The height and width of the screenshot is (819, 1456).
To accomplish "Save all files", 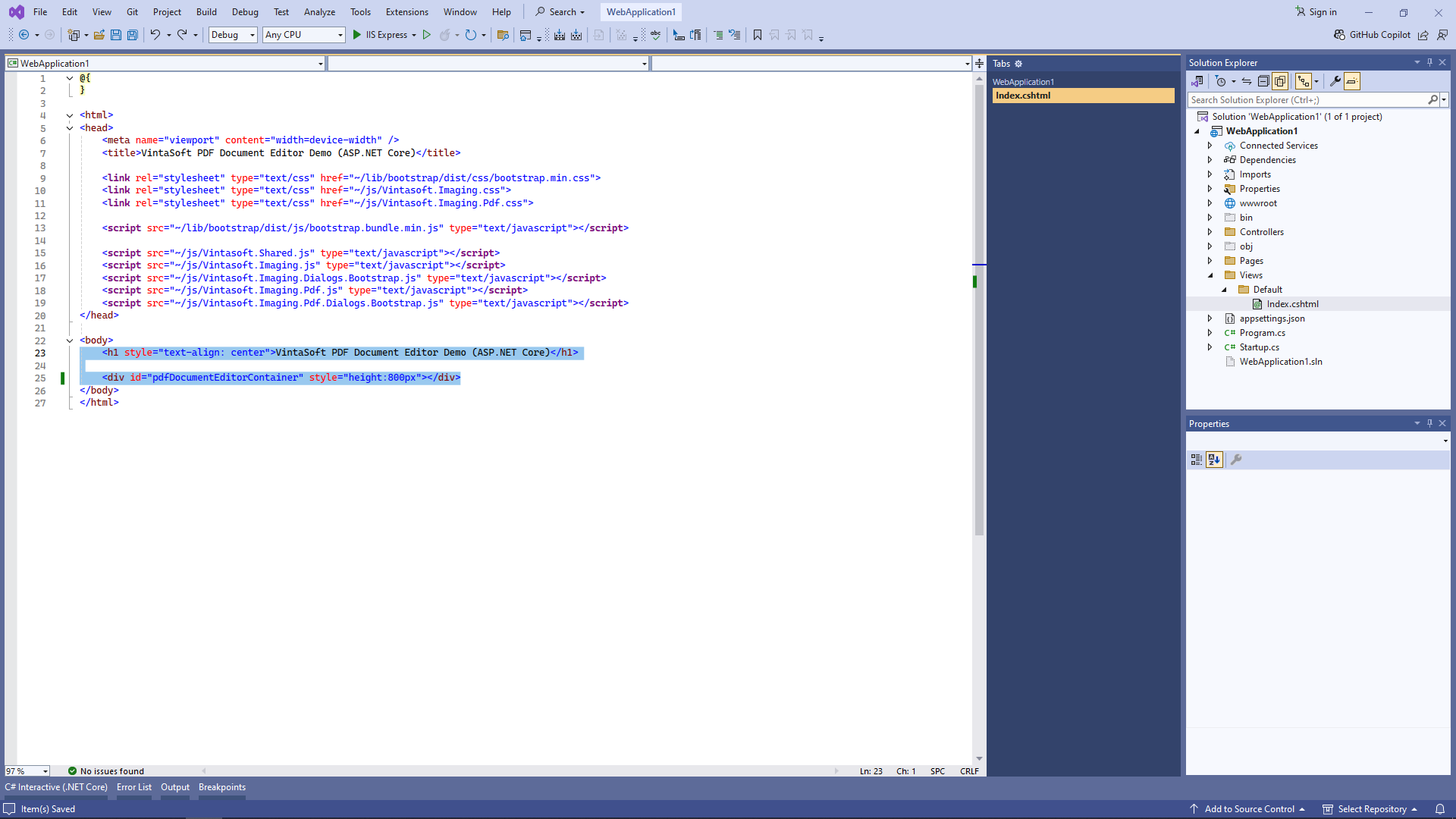I will coord(133,35).
